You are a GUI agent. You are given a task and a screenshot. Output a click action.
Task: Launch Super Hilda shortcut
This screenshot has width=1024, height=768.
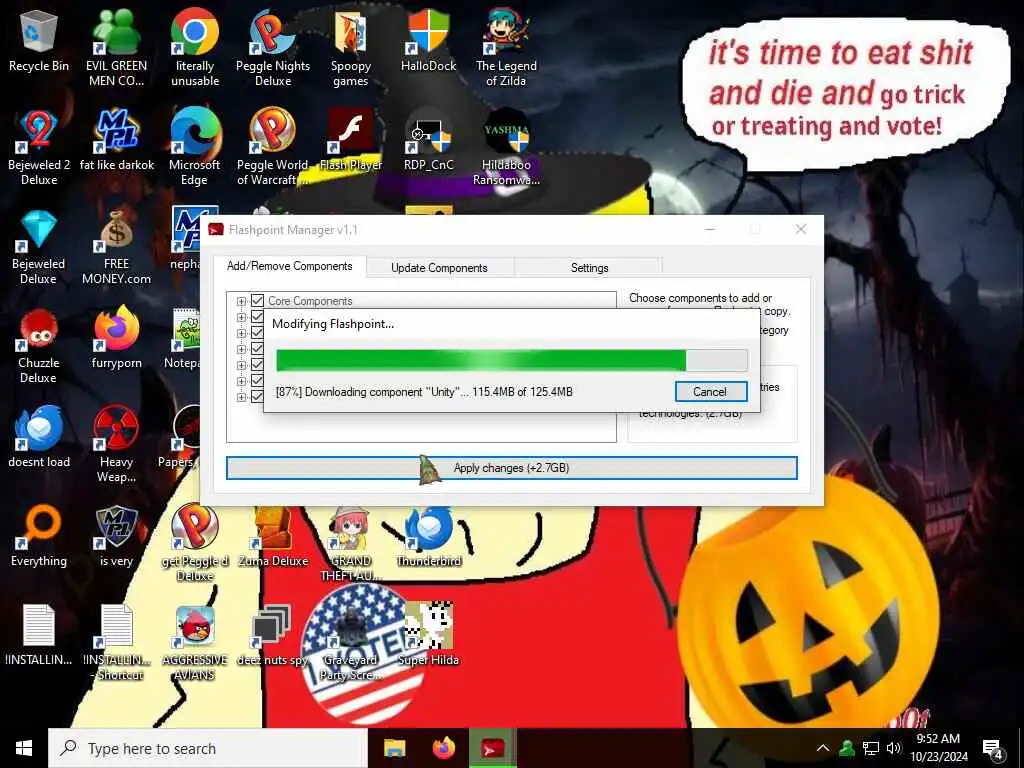(x=428, y=635)
